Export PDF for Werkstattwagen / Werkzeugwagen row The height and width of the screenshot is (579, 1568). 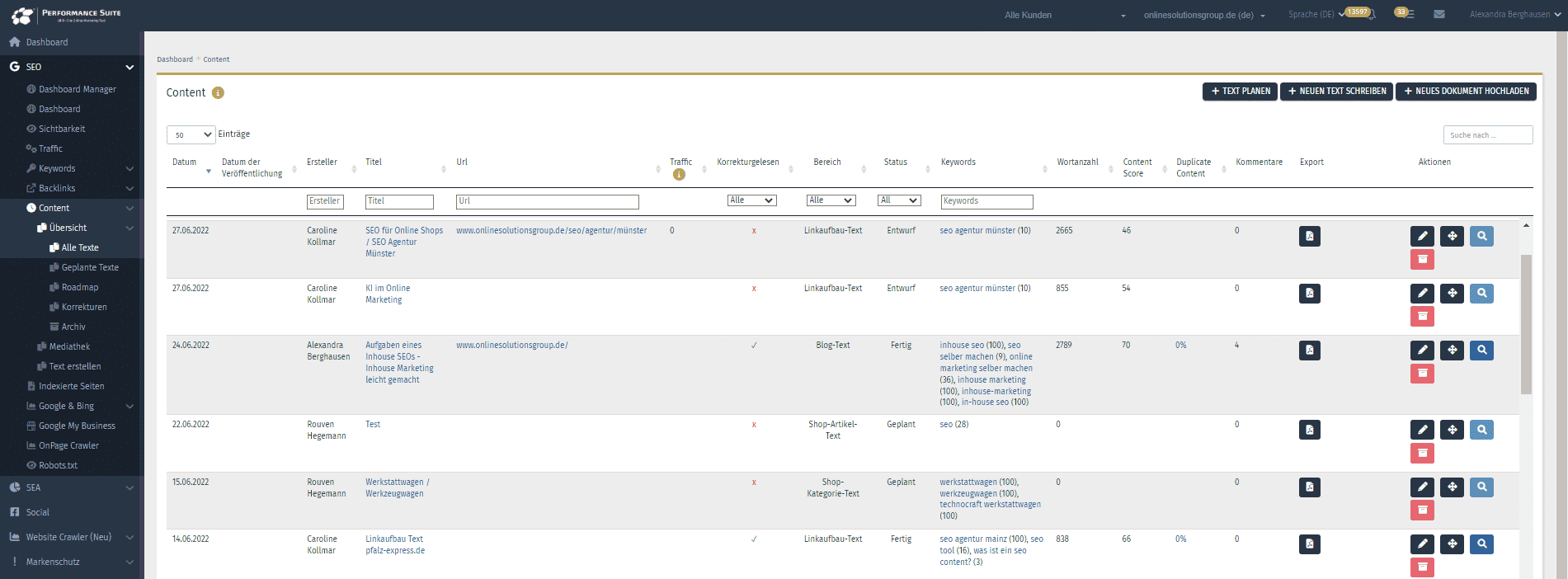click(x=1310, y=487)
